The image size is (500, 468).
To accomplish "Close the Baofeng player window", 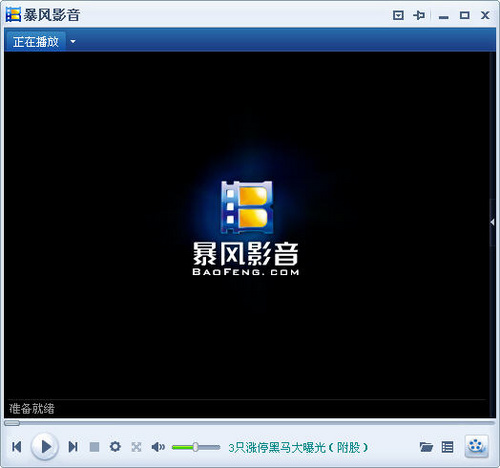I will (x=485, y=15).
